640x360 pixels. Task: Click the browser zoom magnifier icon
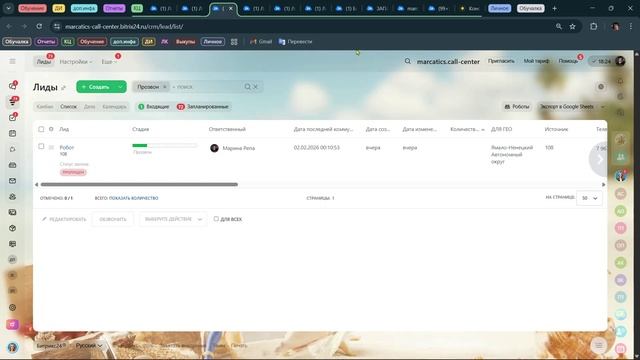(x=558, y=27)
